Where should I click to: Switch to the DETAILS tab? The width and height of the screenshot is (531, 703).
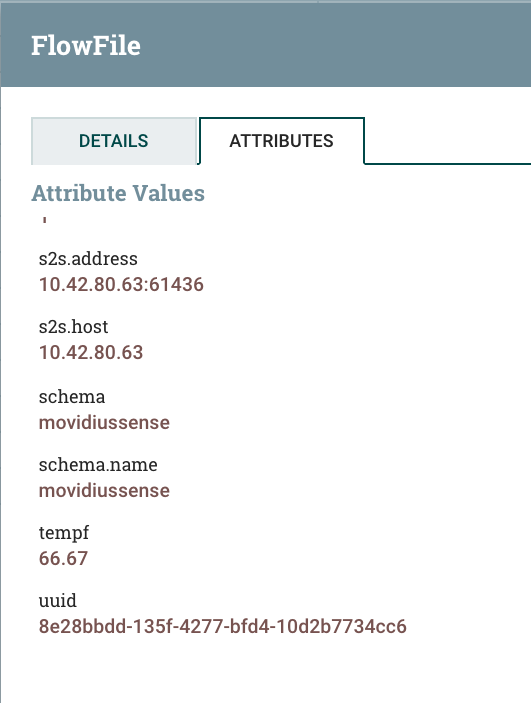point(114,141)
